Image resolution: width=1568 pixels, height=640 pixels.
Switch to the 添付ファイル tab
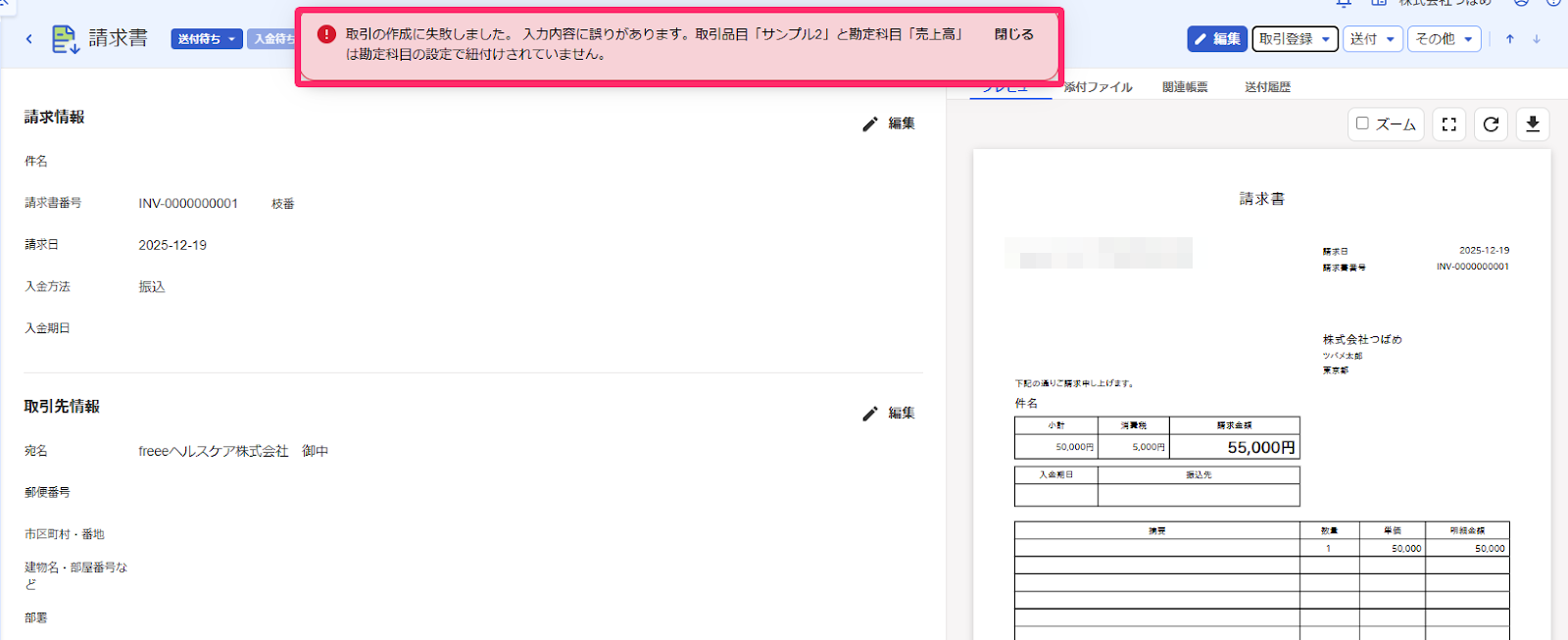pos(1098,87)
